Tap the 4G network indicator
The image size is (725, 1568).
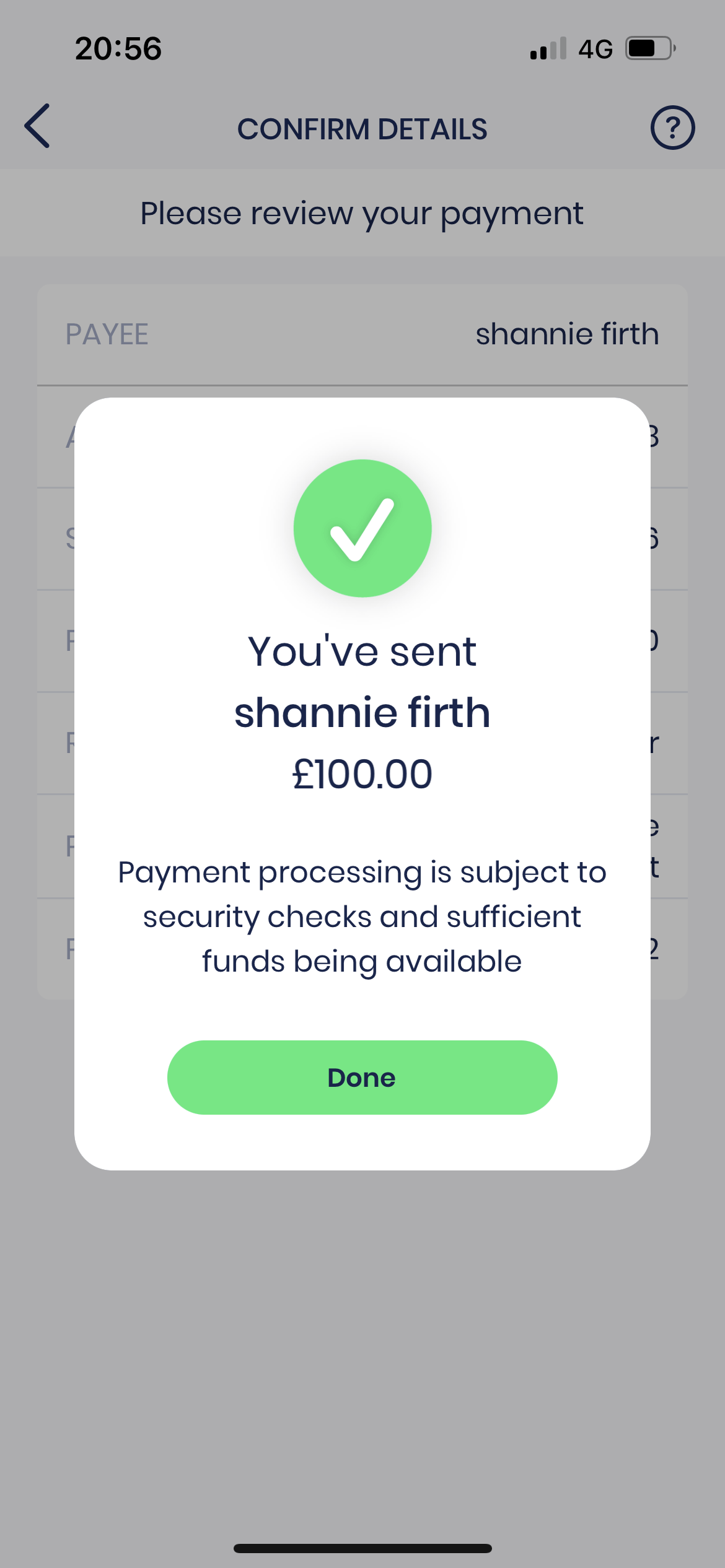coord(595,49)
